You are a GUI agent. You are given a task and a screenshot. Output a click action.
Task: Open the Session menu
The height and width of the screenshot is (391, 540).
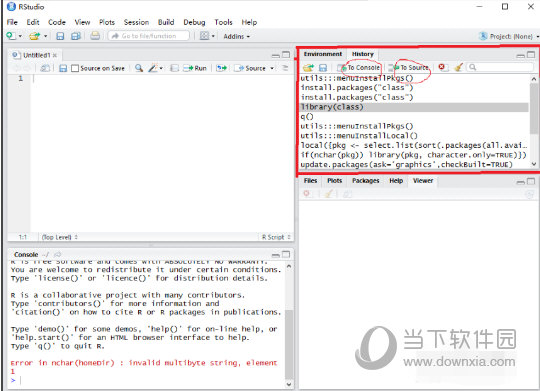click(136, 22)
